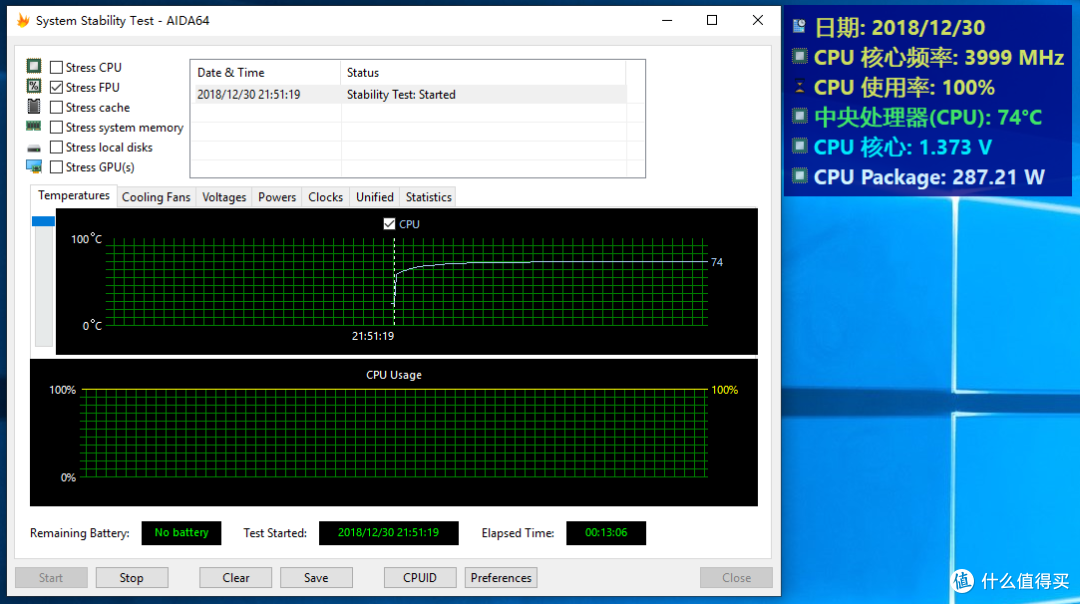Click the 21:51:19 time marker under graph

(373, 336)
